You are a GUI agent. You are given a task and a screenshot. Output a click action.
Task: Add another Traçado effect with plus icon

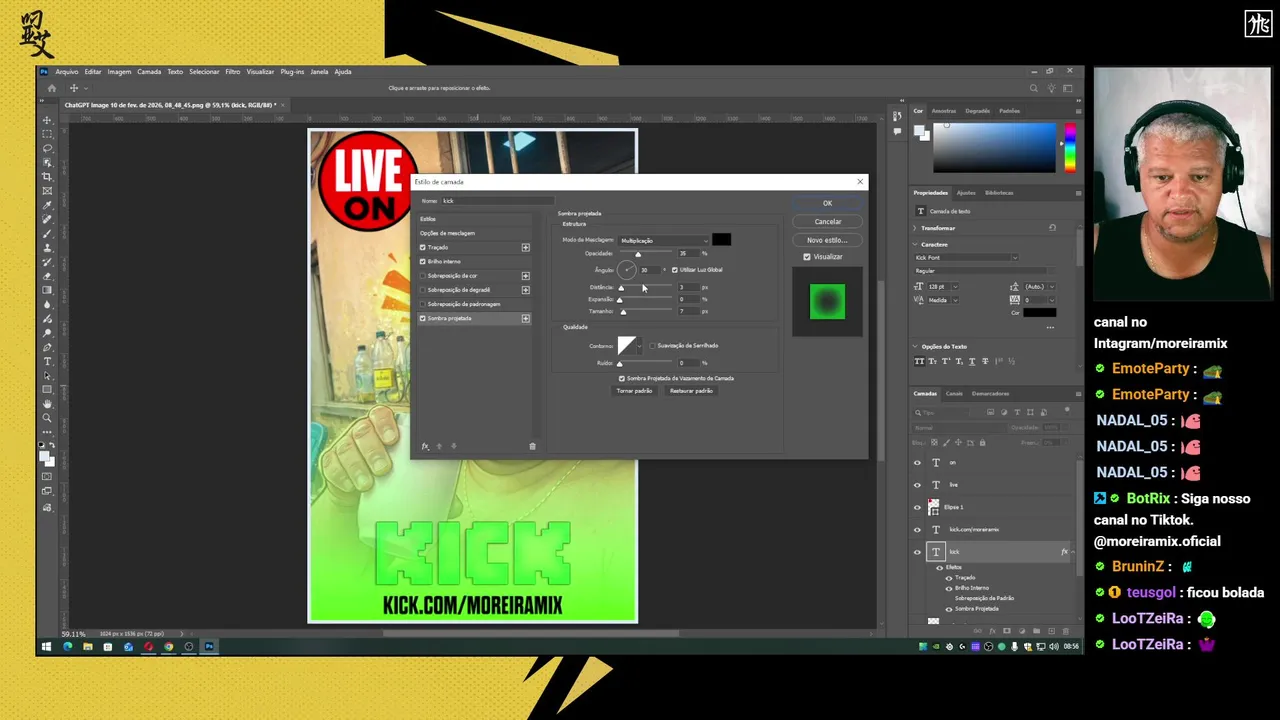(525, 247)
